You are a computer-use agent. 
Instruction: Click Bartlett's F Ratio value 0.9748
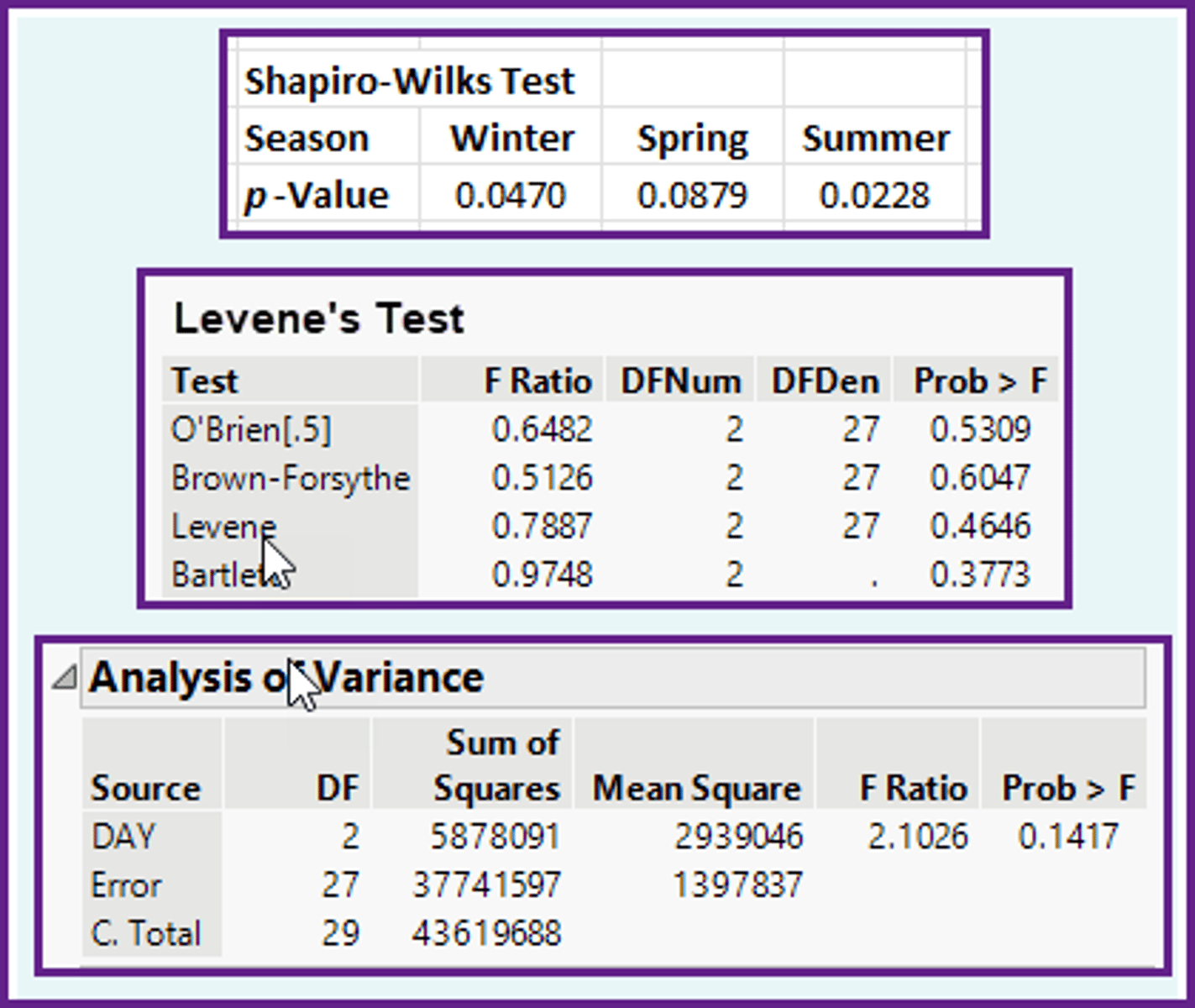click(x=542, y=575)
